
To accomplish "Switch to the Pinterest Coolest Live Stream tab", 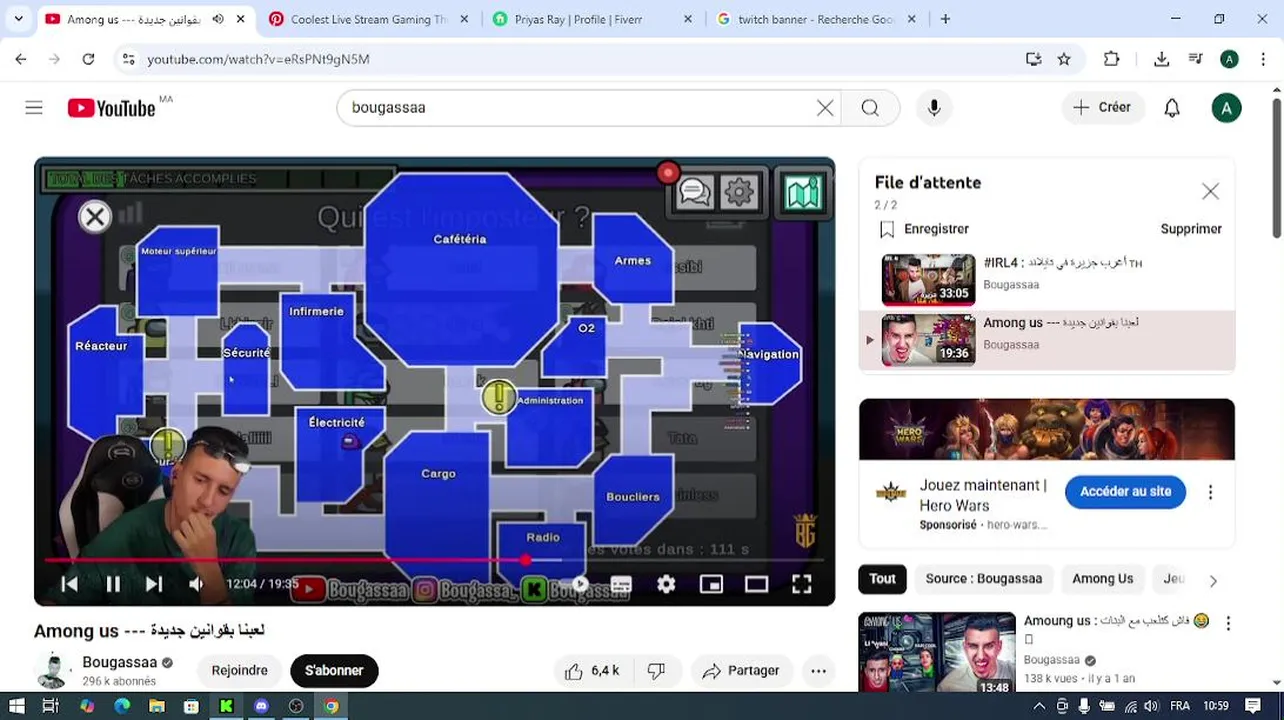I will (x=369, y=19).
